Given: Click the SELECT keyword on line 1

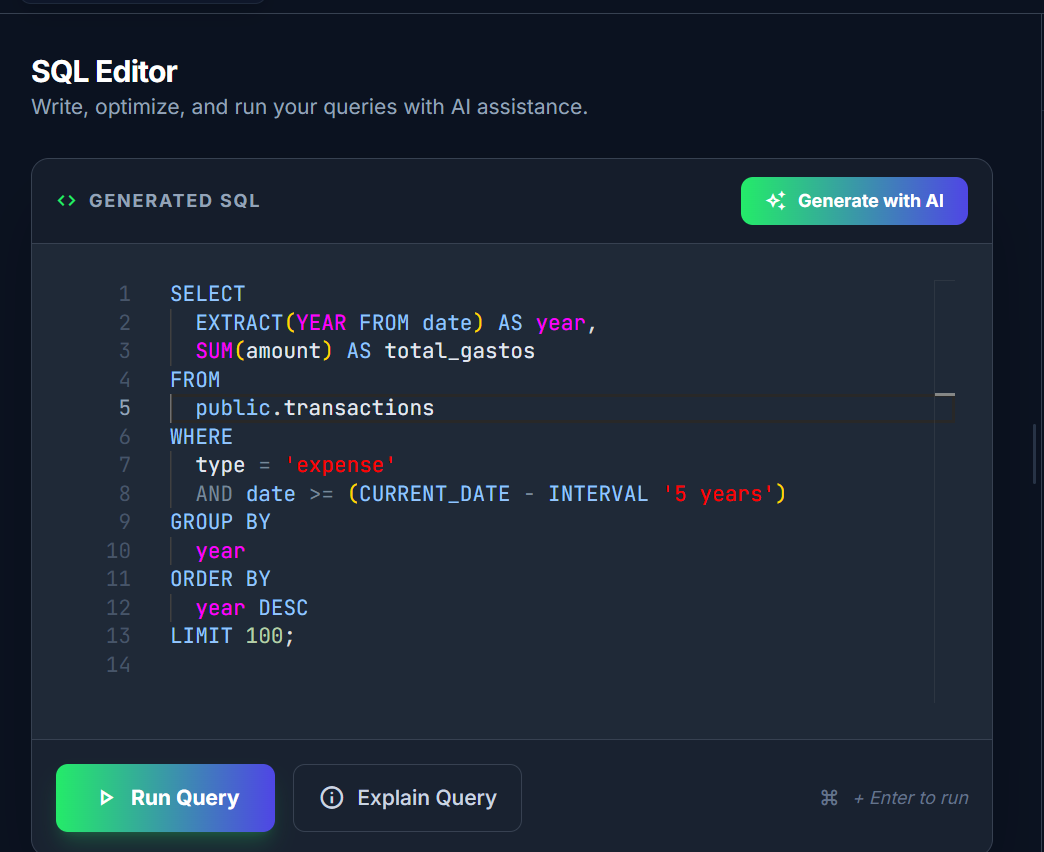Looking at the screenshot, I should (x=207, y=294).
